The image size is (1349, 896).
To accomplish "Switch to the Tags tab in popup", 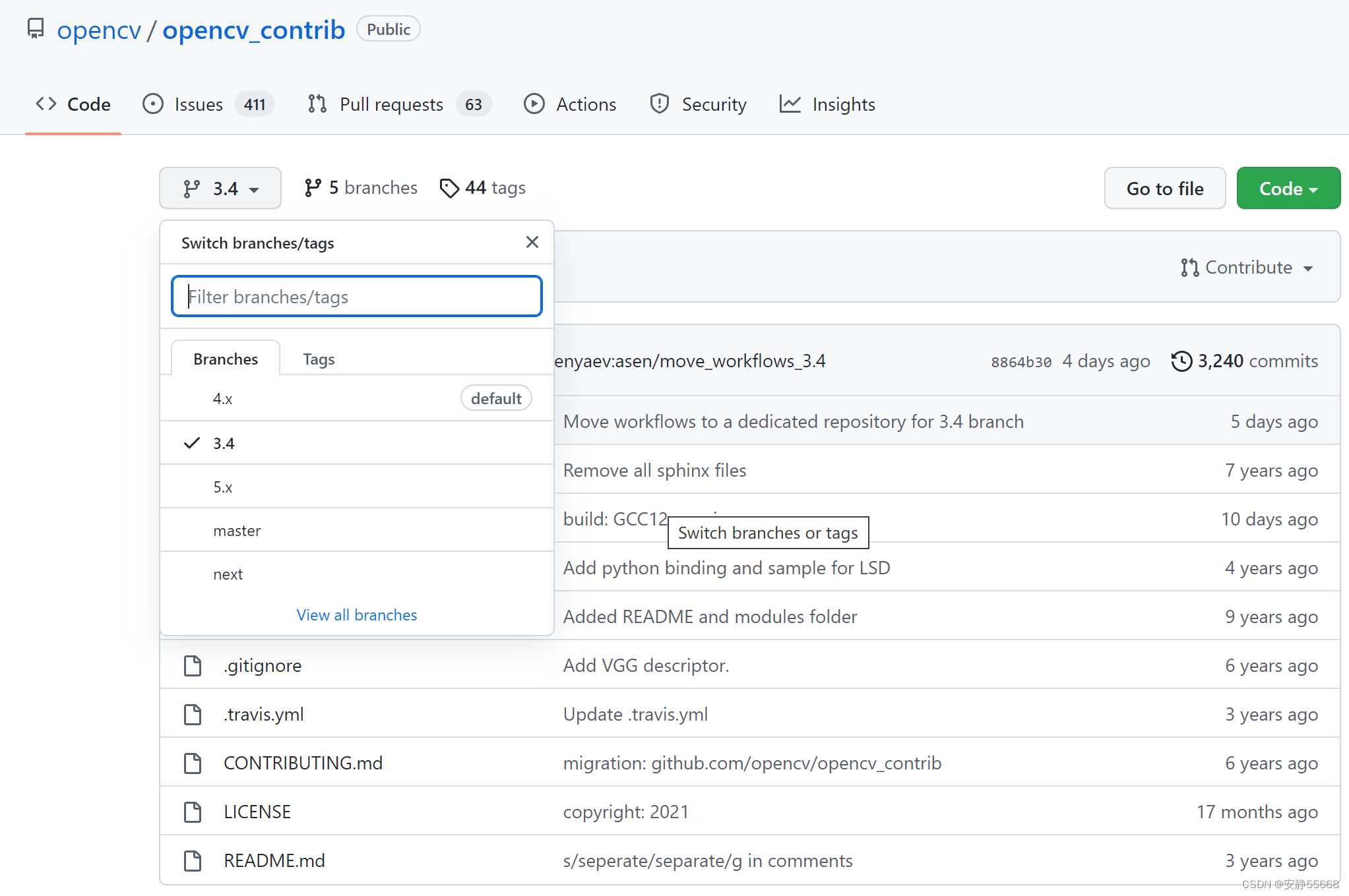I will (319, 359).
